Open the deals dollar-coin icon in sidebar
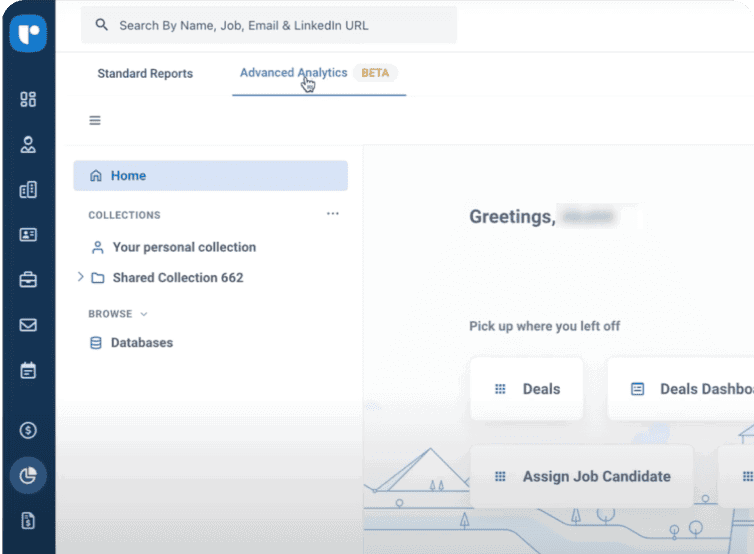This screenshot has height=554, width=754. point(28,430)
